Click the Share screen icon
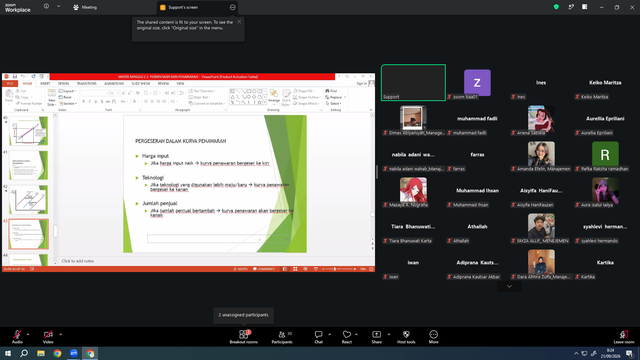This screenshot has width=640, height=360. (x=376, y=334)
